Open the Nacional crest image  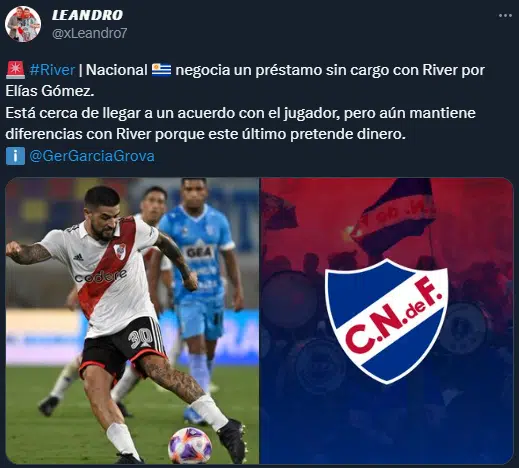(x=387, y=320)
